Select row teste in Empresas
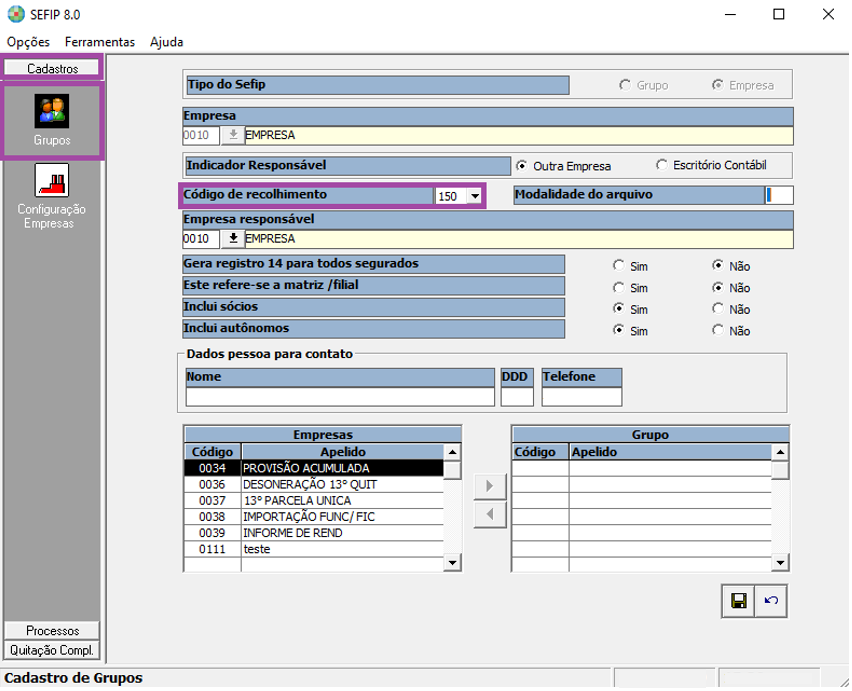The image size is (852, 691). pyautogui.click(x=314, y=549)
